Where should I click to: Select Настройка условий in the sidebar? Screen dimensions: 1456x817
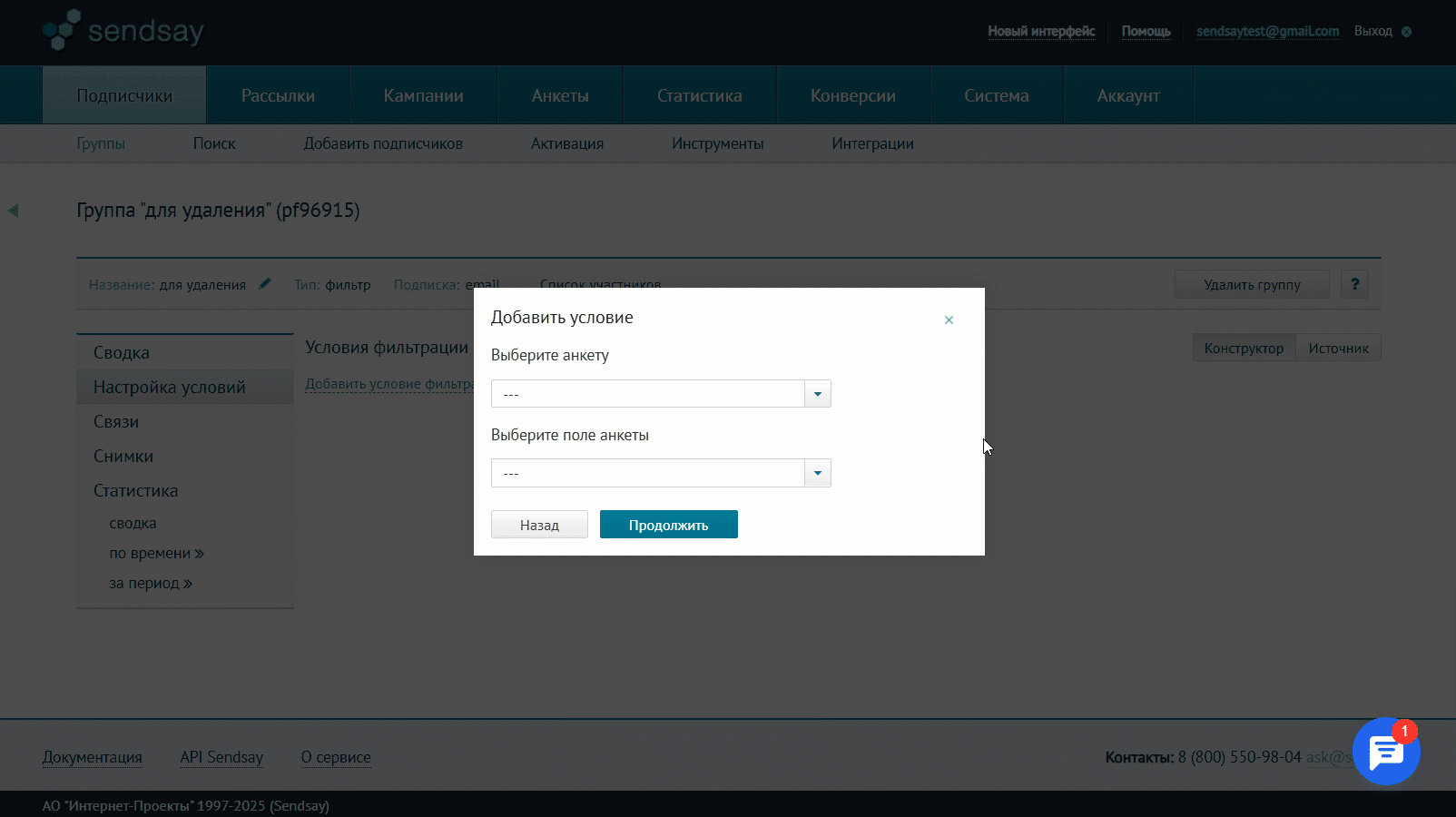[x=169, y=386]
